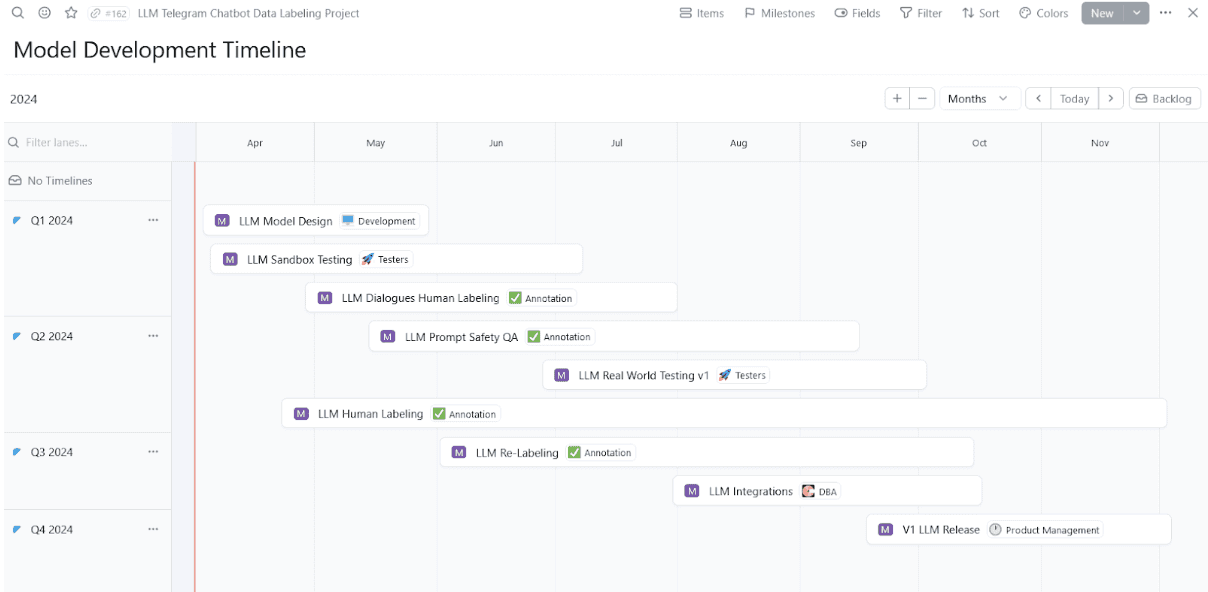Open the Backlog panel
The height and width of the screenshot is (592, 1208).
pos(1164,98)
